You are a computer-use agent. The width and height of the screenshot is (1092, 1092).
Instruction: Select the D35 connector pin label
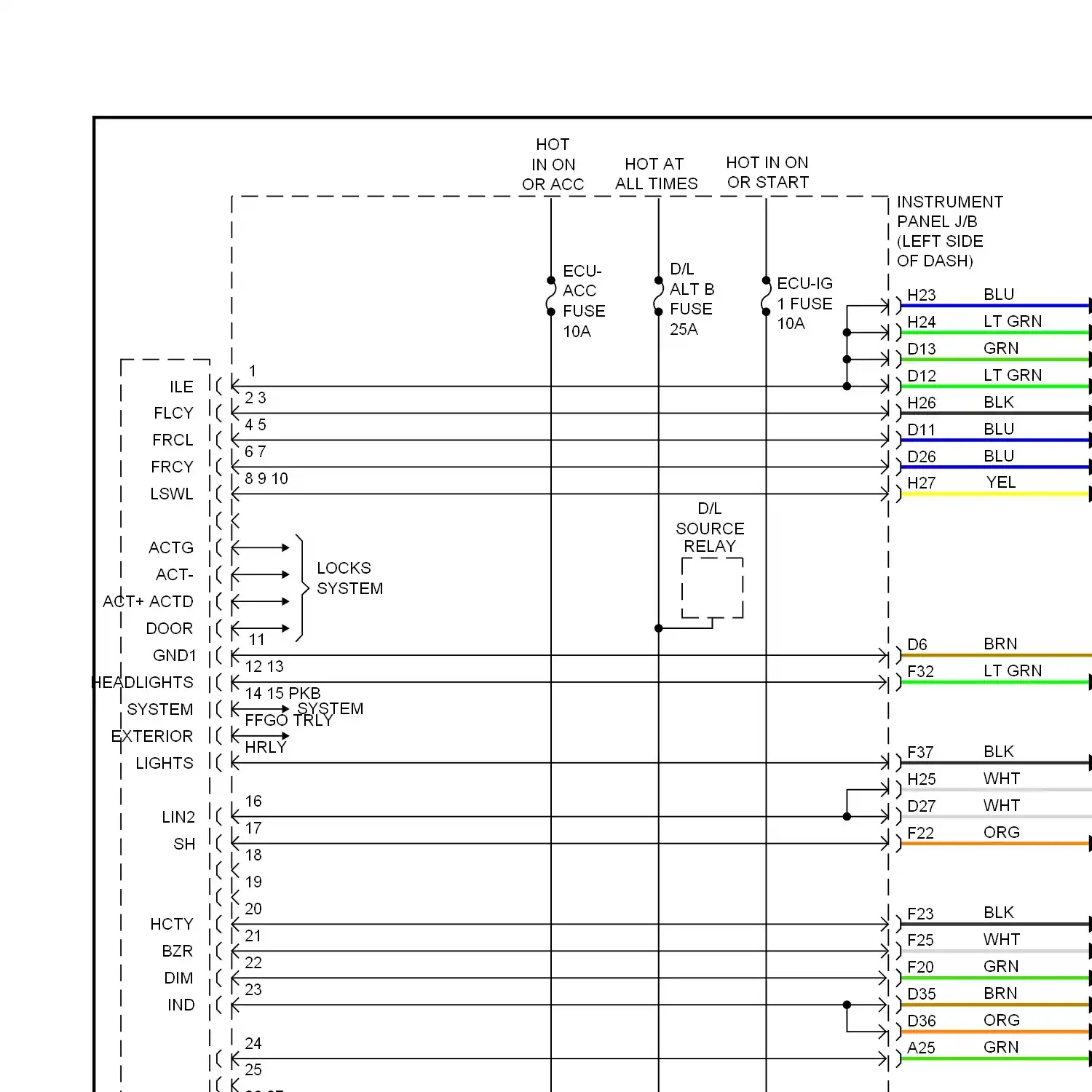pyautogui.click(x=921, y=994)
